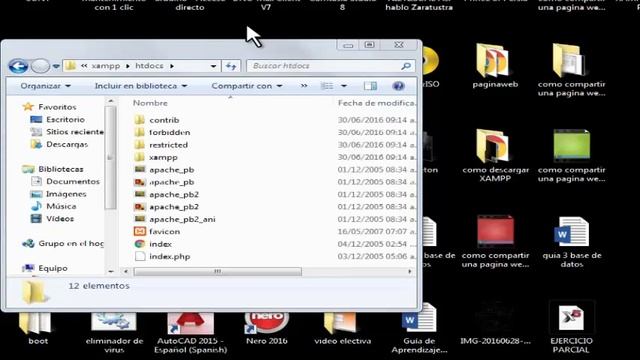
Task: Open Incluir en biblioteca menu
Action: 141,86
